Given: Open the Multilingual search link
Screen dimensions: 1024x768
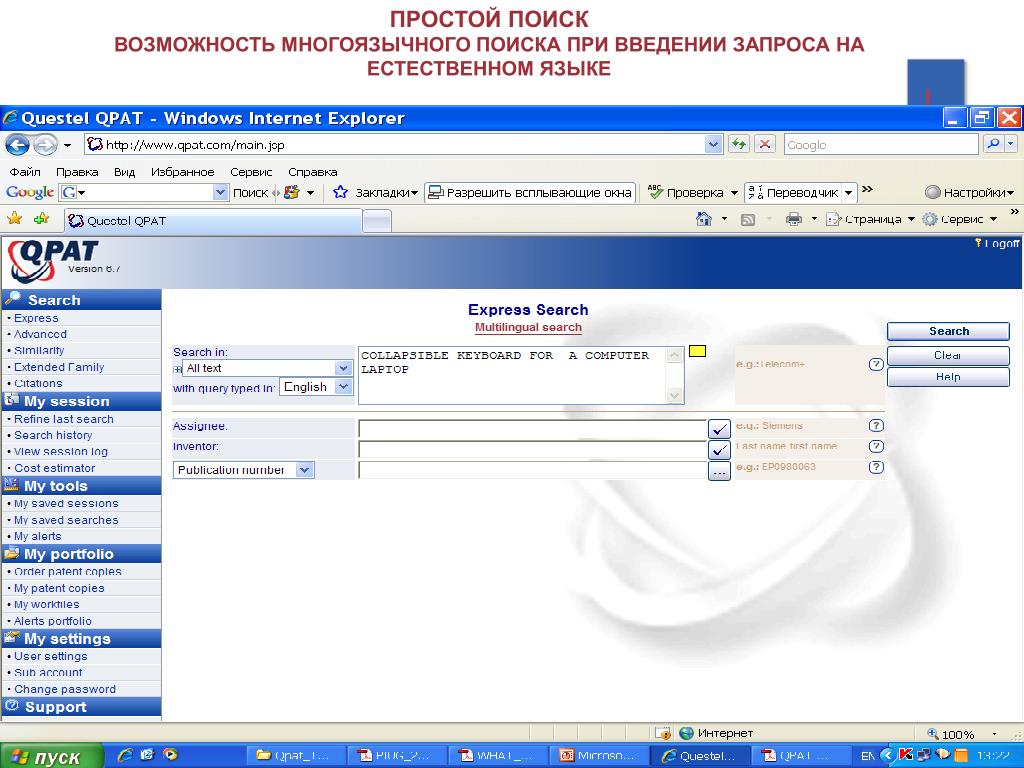Looking at the screenshot, I should 528,327.
